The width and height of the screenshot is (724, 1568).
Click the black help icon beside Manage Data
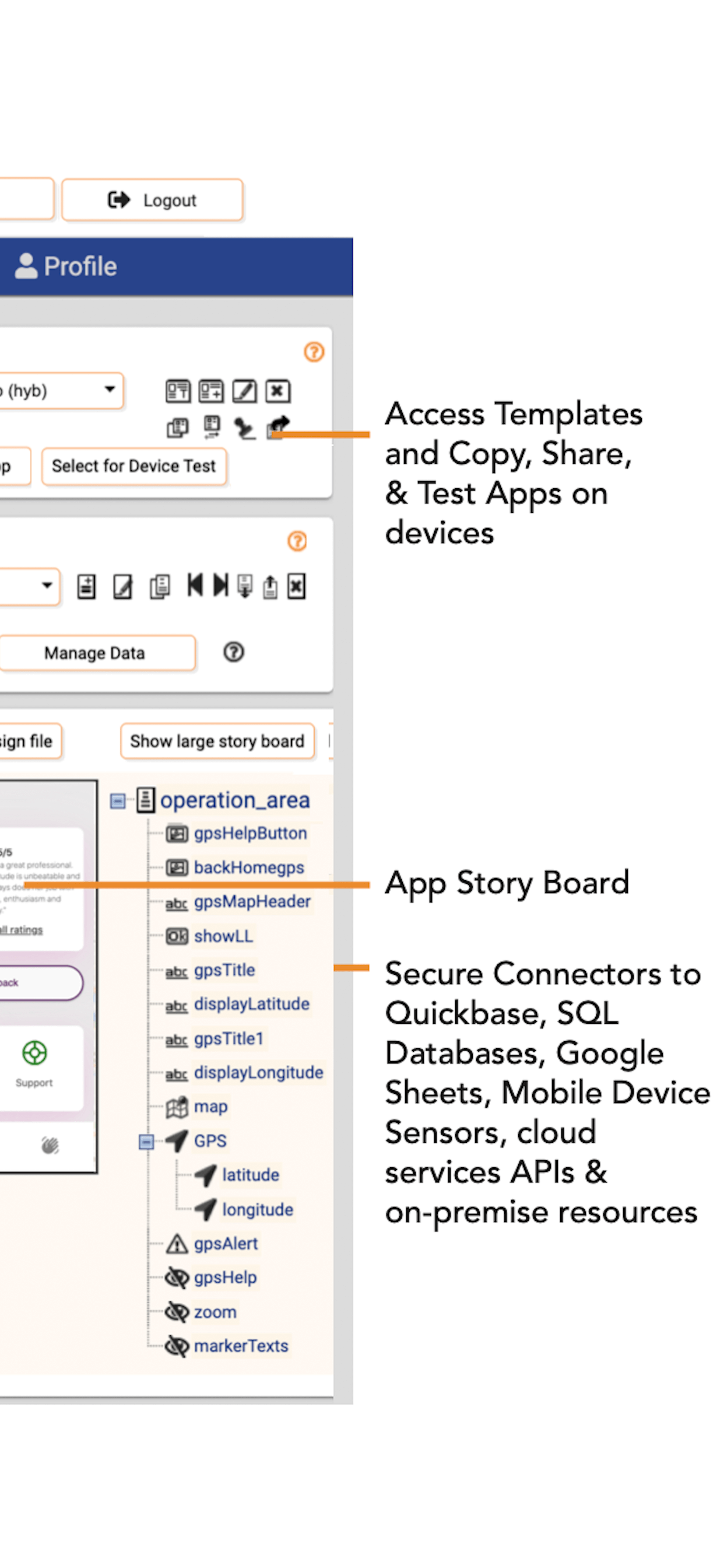pos(234,652)
